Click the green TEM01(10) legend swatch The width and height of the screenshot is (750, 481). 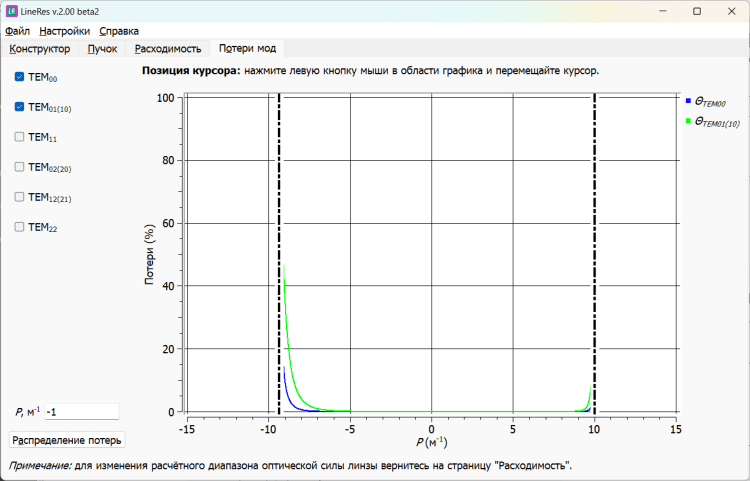[x=688, y=121]
